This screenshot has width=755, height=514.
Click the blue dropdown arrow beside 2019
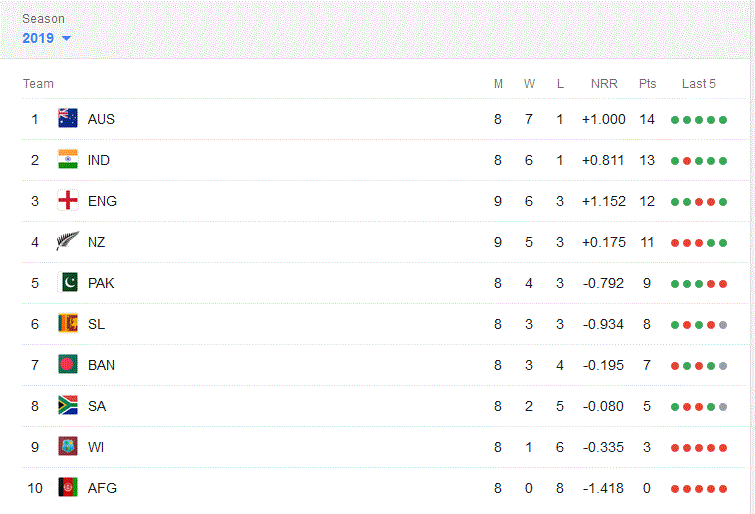(66, 38)
